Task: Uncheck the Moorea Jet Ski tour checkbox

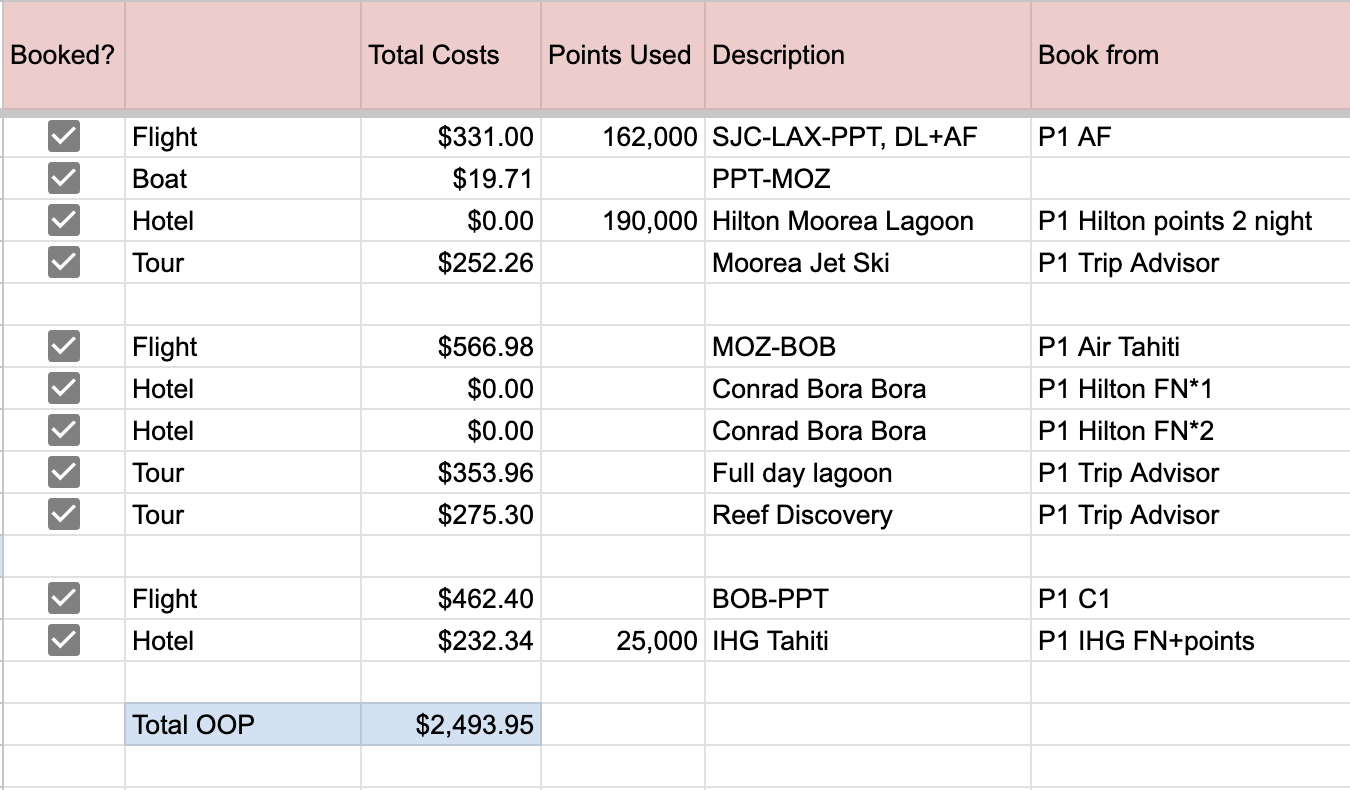Action: (64, 262)
